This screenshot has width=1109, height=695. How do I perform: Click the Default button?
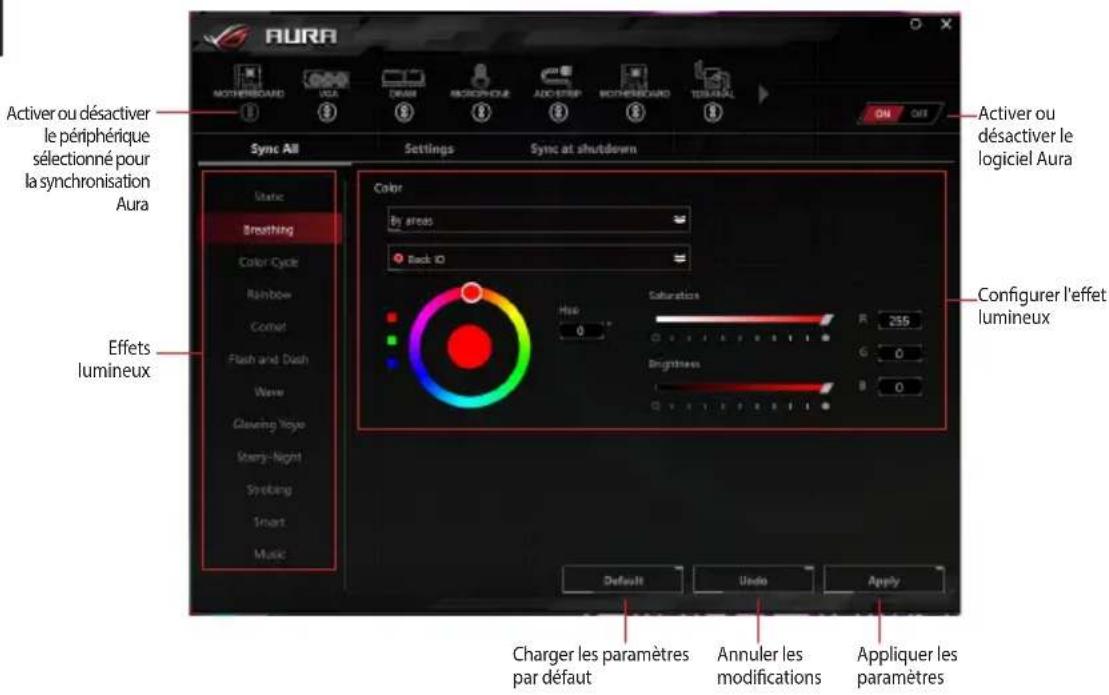coord(623,580)
